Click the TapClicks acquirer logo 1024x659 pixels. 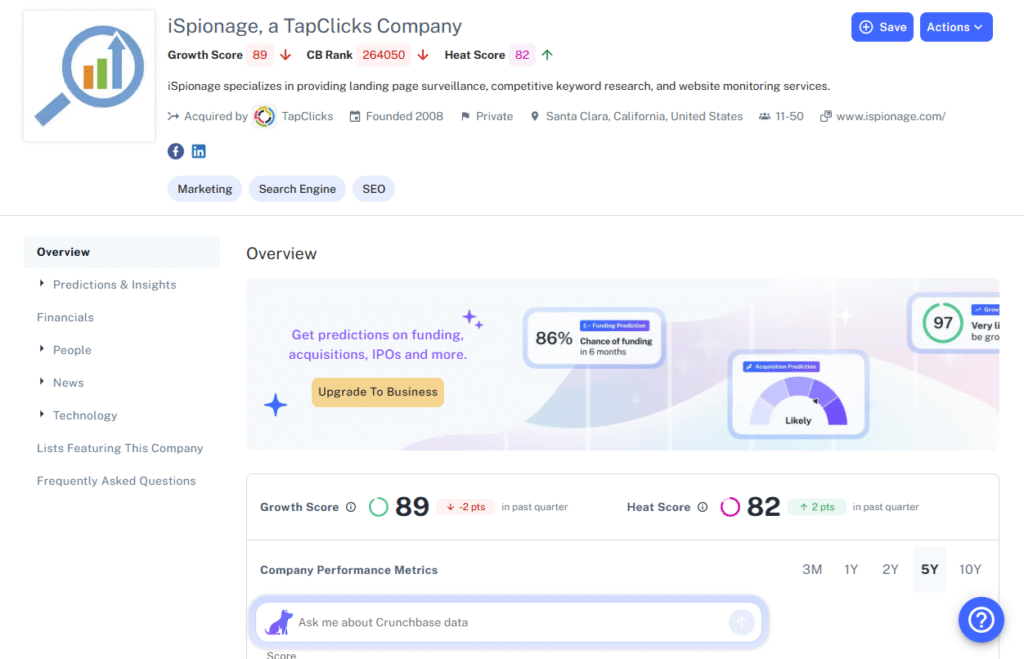pyautogui.click(x=264, y=117)
